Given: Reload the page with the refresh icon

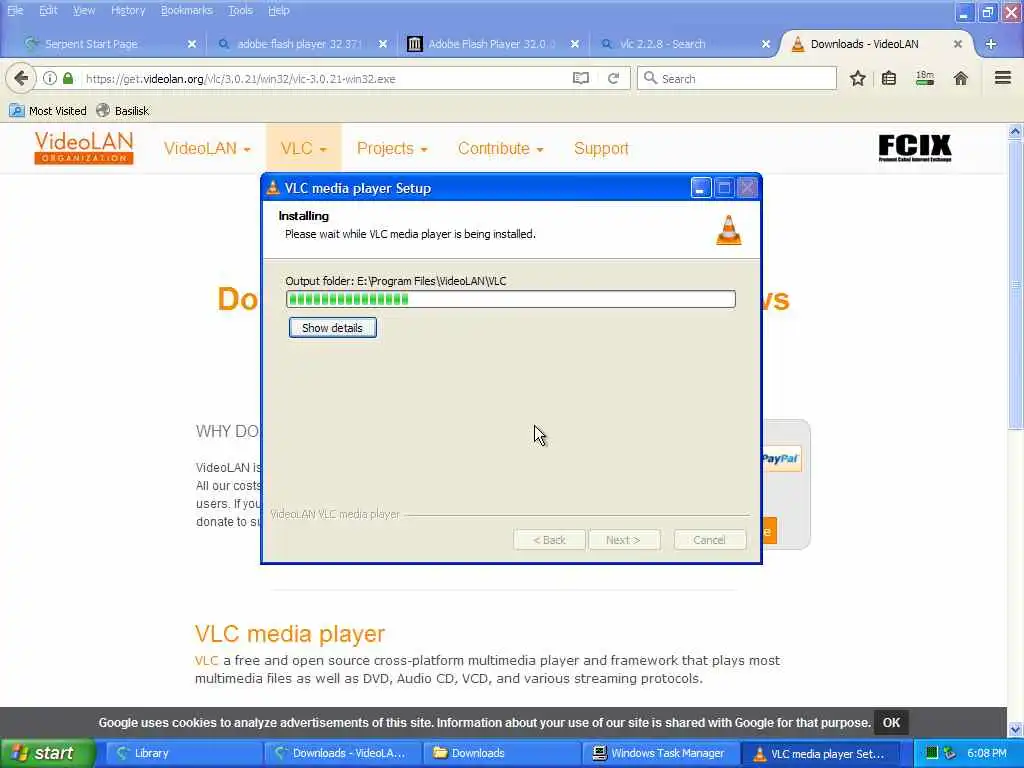Looking at the screenshot, I should 613,78.
